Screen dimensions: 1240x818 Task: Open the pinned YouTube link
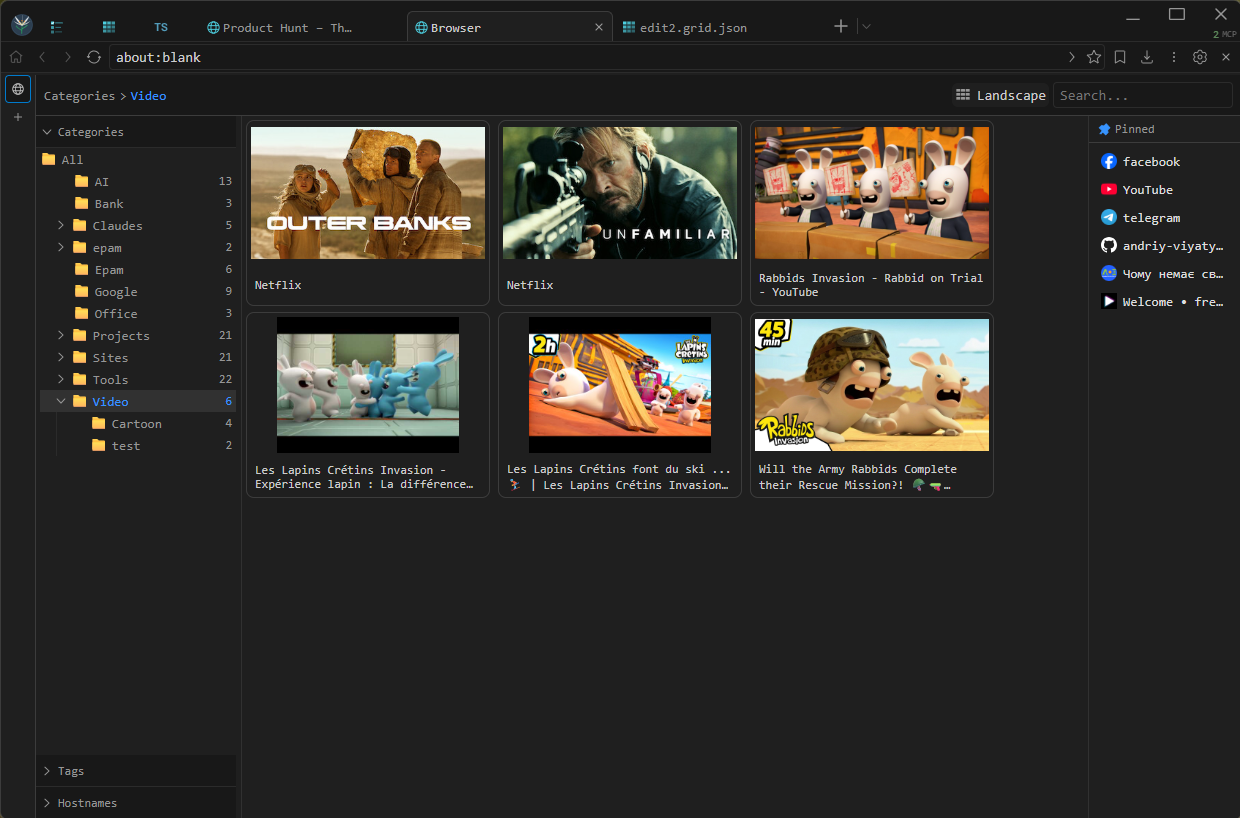click(1162, 190)
